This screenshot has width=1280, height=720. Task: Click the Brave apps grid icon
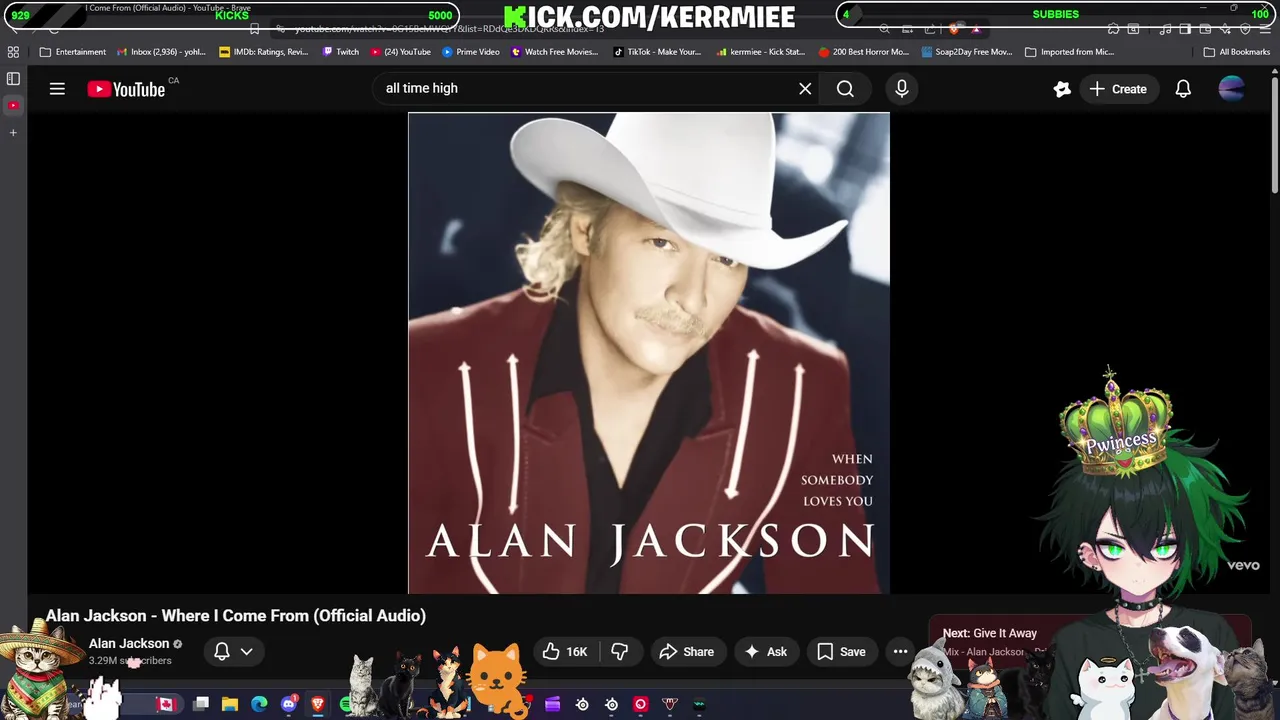point(13,52)
